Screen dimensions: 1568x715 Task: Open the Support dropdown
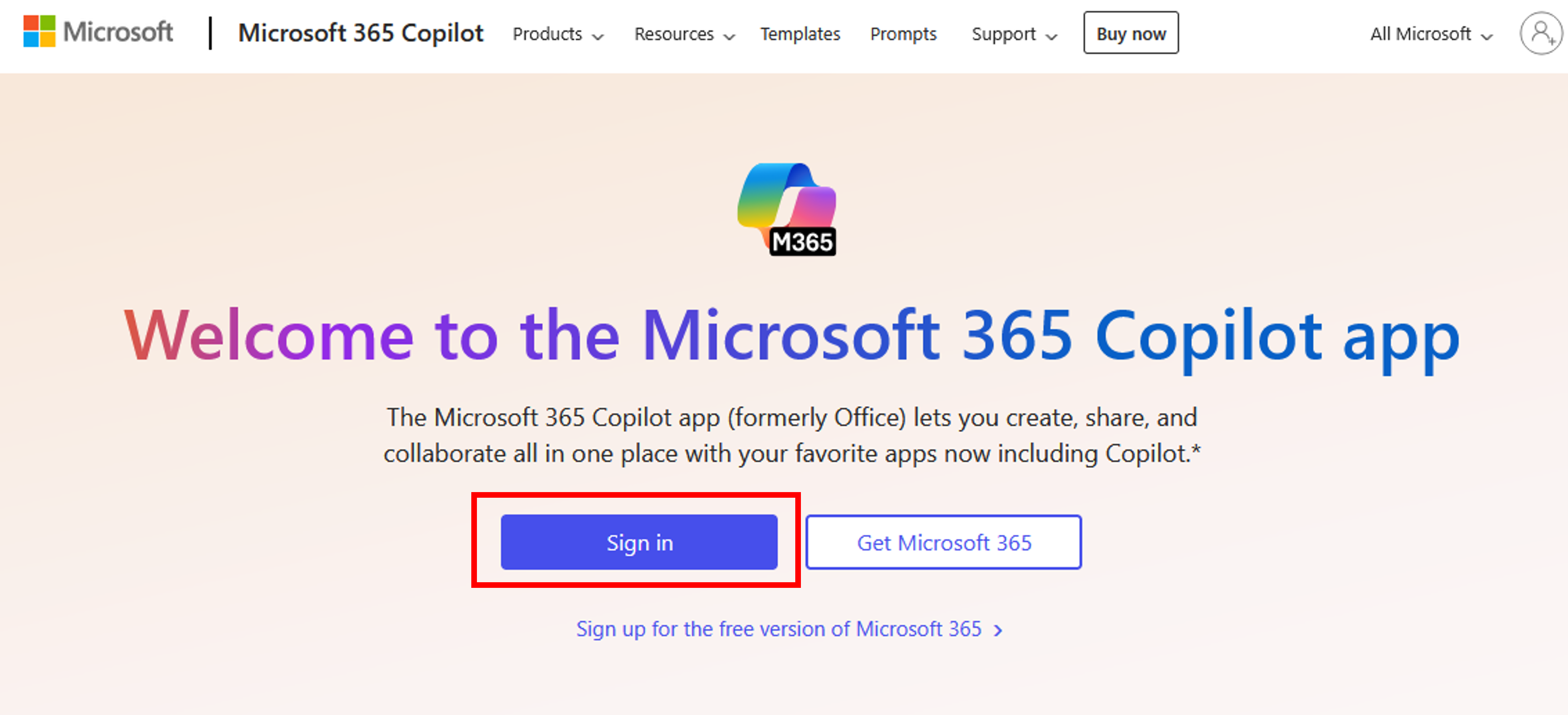click(1014, 34)
